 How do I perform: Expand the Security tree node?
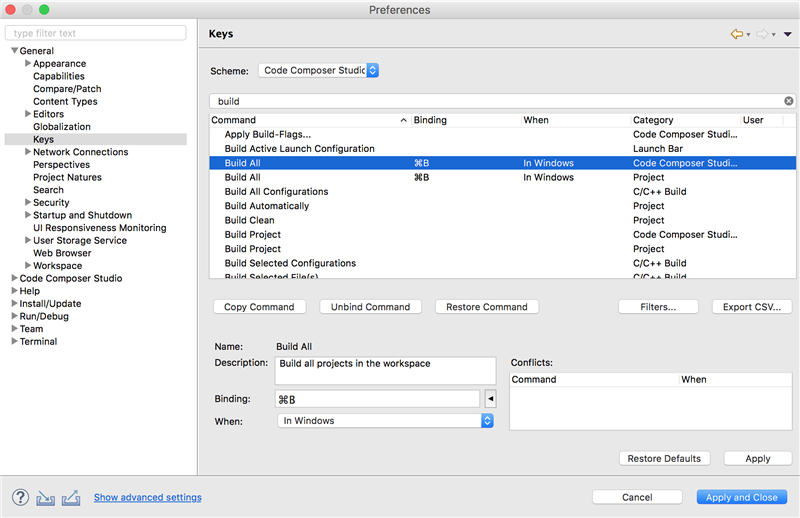coord(28,202)
